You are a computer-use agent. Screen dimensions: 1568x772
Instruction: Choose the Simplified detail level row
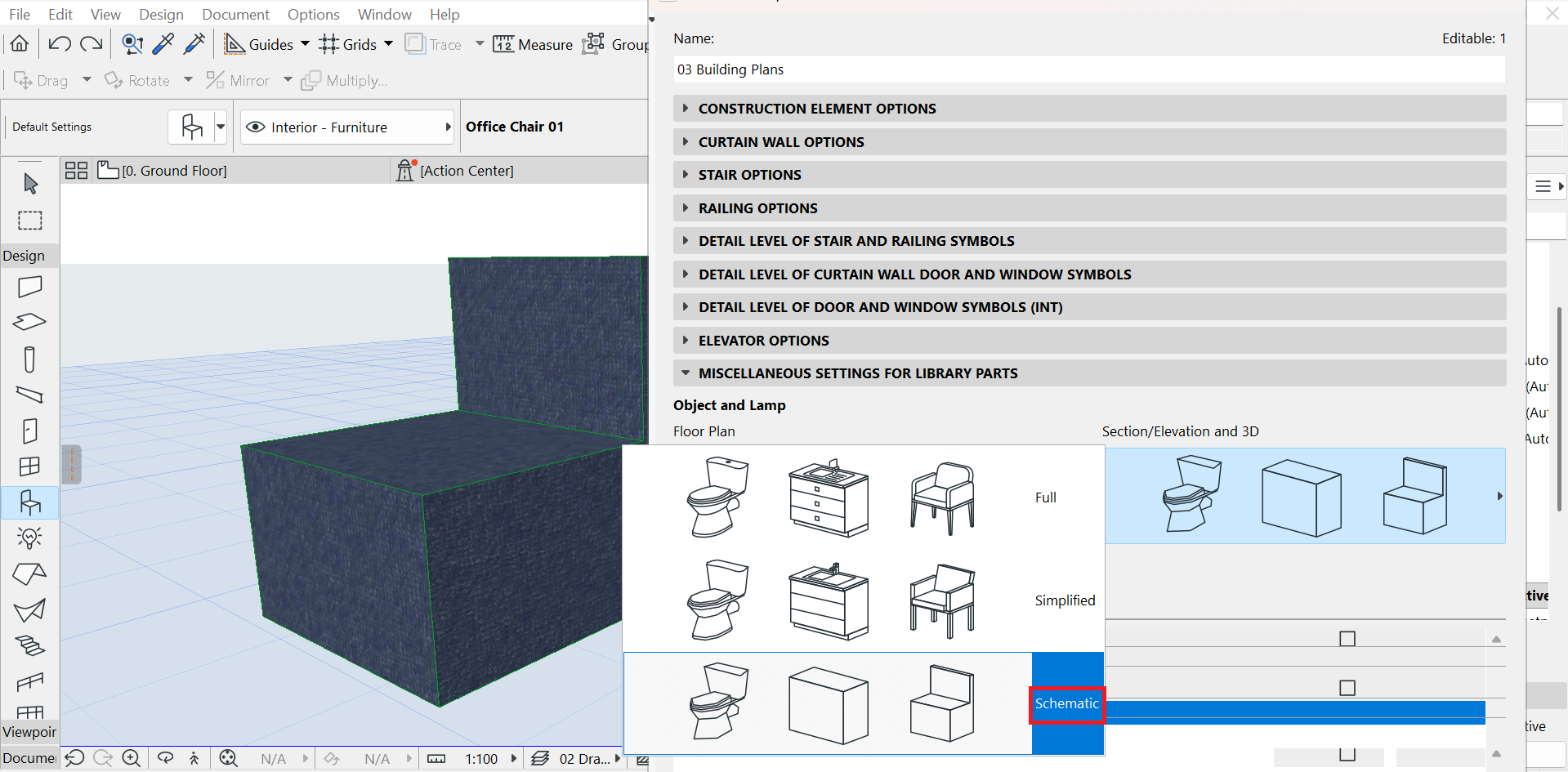(x=864, y=600)
